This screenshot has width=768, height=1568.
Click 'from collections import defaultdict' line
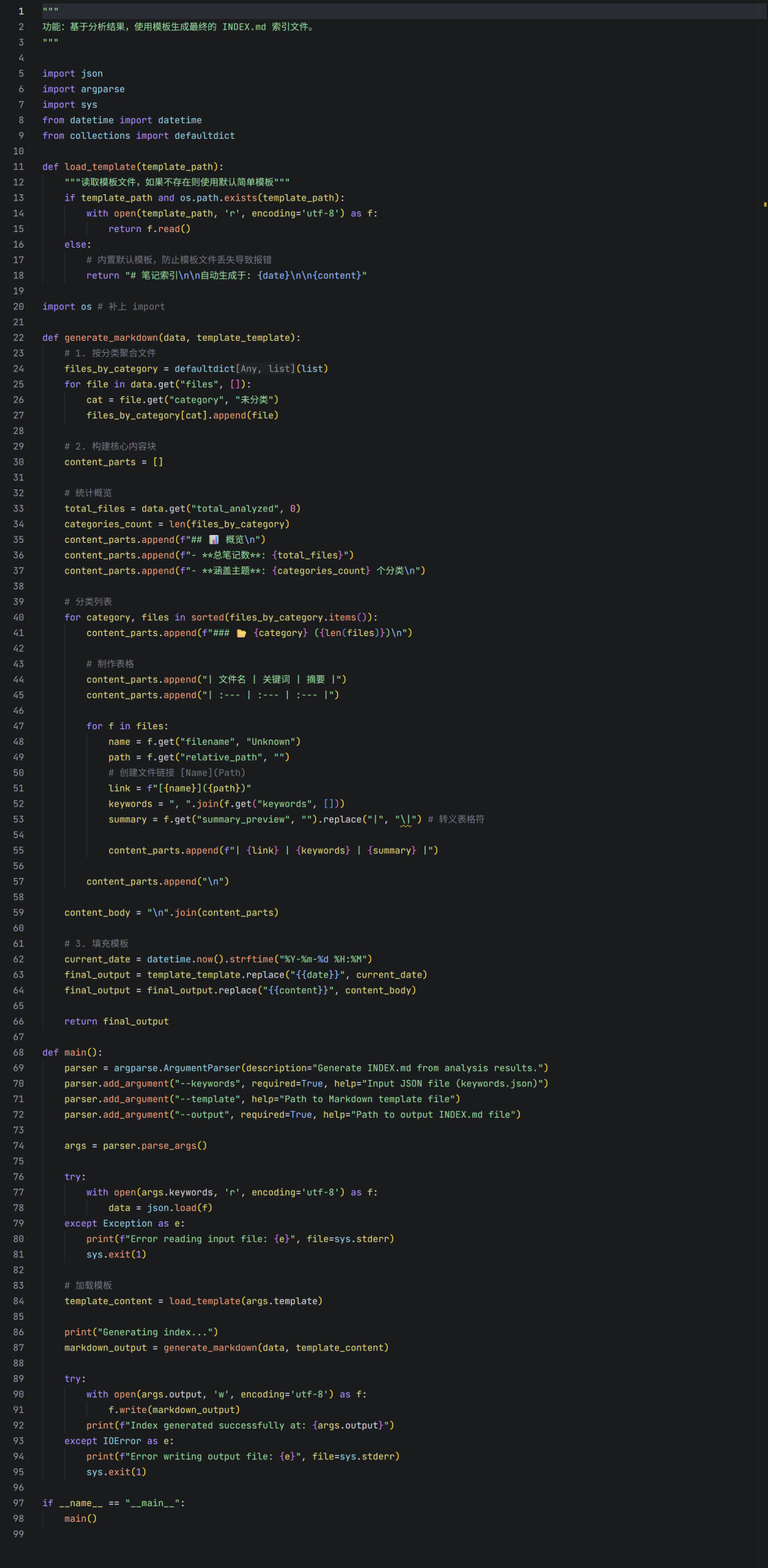pos(139,136)
